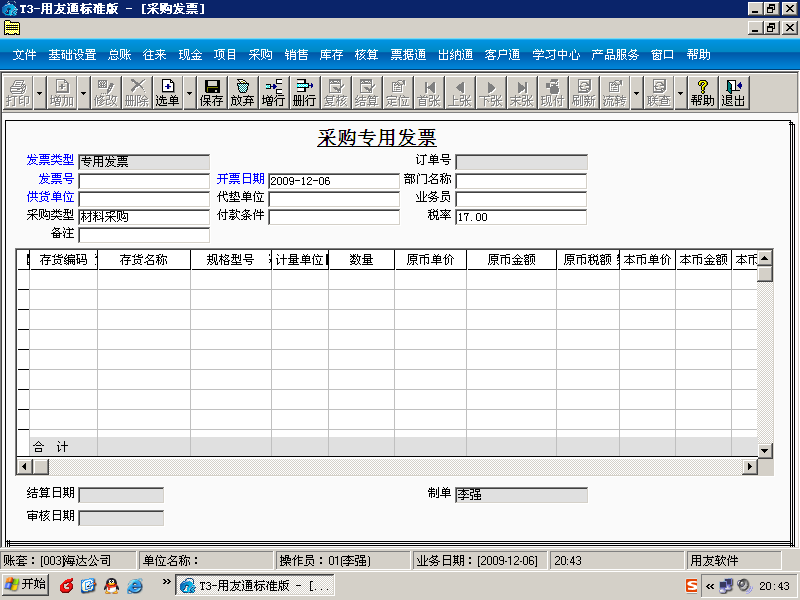Screen dimensions: 800x600
Task: Click the 开票日期 date field
Action: tap(334, 181)
